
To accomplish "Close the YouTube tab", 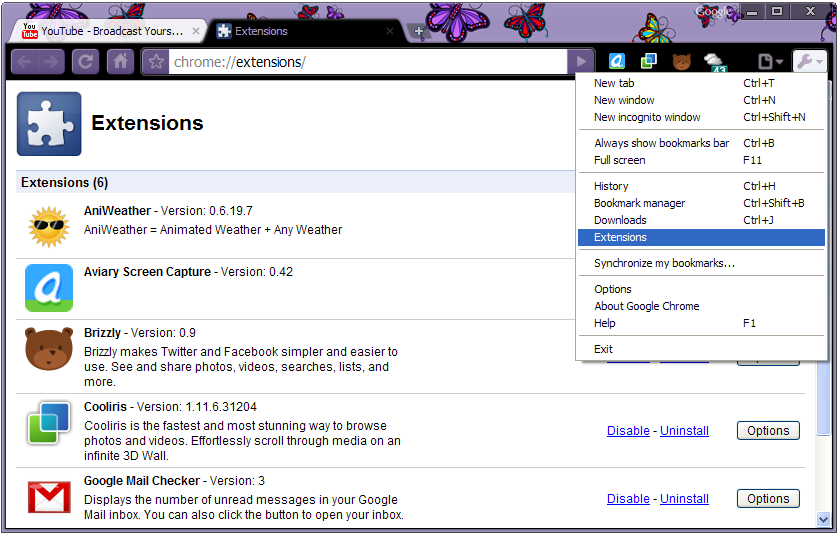I will 196,31.
